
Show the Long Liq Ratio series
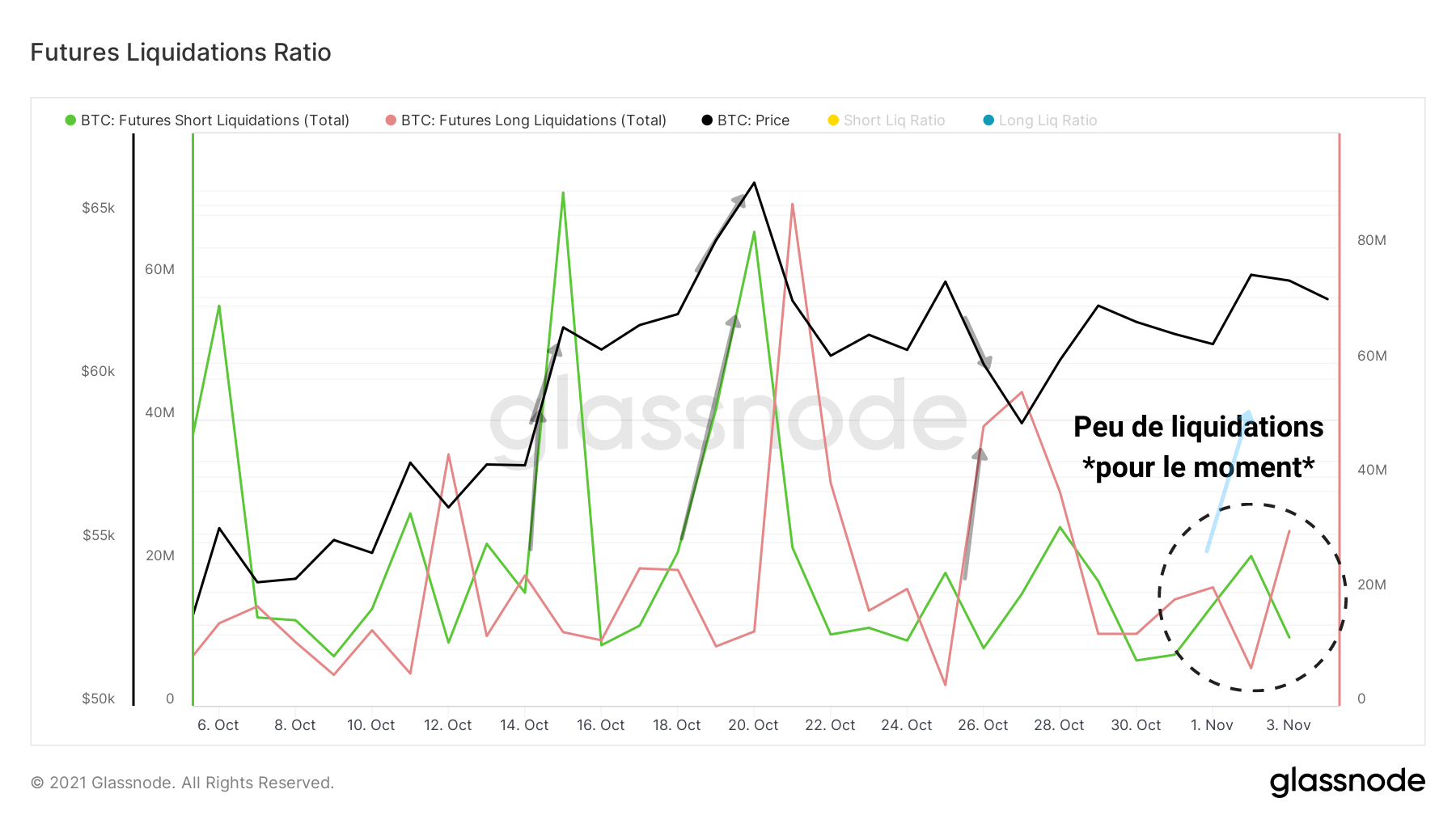pos(1048,120)
